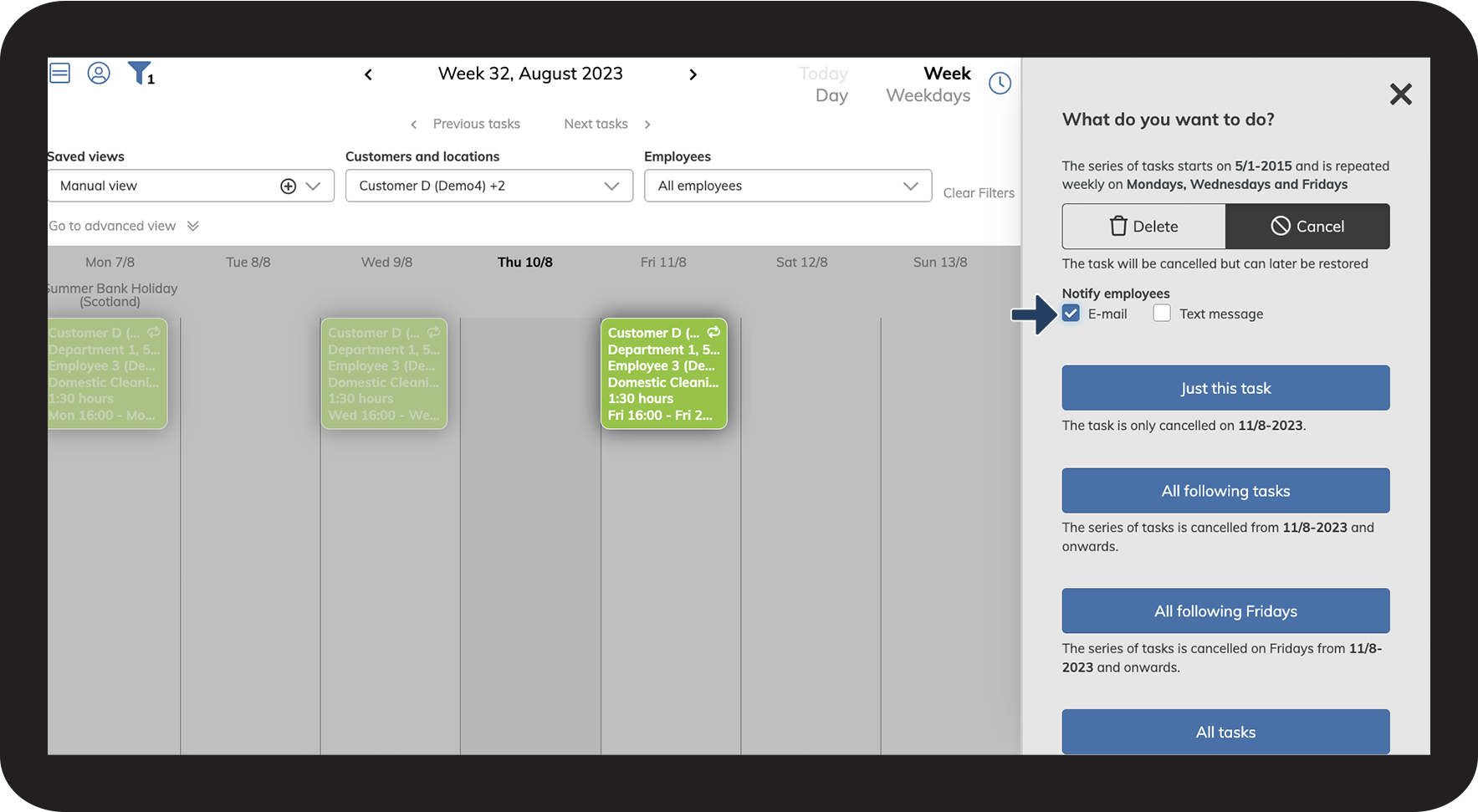
Task: Jump to Today
Action: click(823, 74)
